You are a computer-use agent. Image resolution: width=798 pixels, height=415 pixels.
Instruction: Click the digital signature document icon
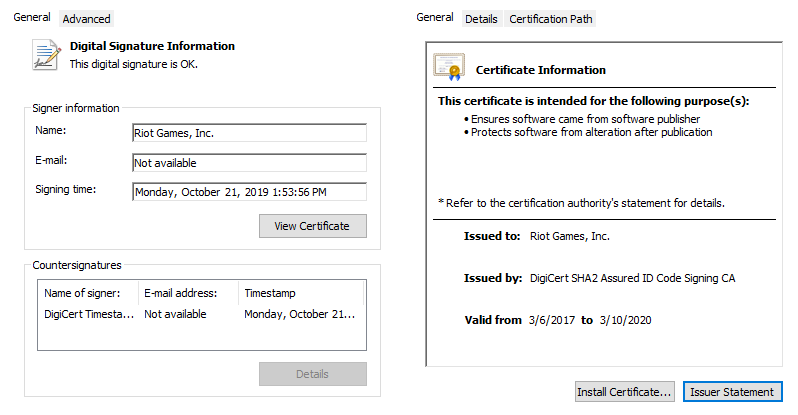[46, 54]
